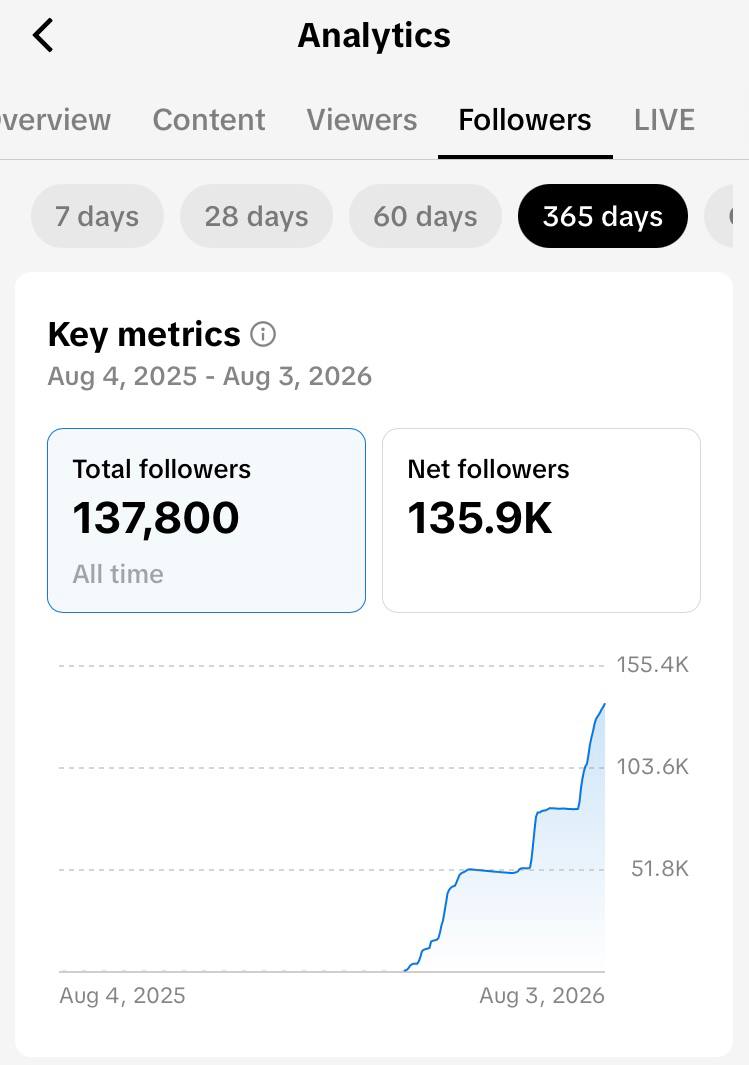Select the 60 days filter

click(425, 216)
